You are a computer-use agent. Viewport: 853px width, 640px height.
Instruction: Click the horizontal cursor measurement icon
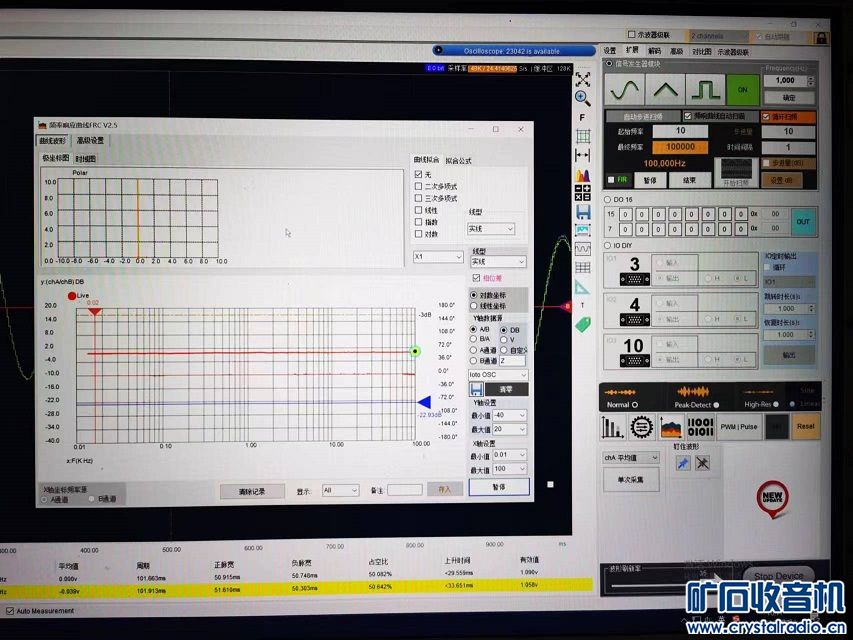(583, 155)
